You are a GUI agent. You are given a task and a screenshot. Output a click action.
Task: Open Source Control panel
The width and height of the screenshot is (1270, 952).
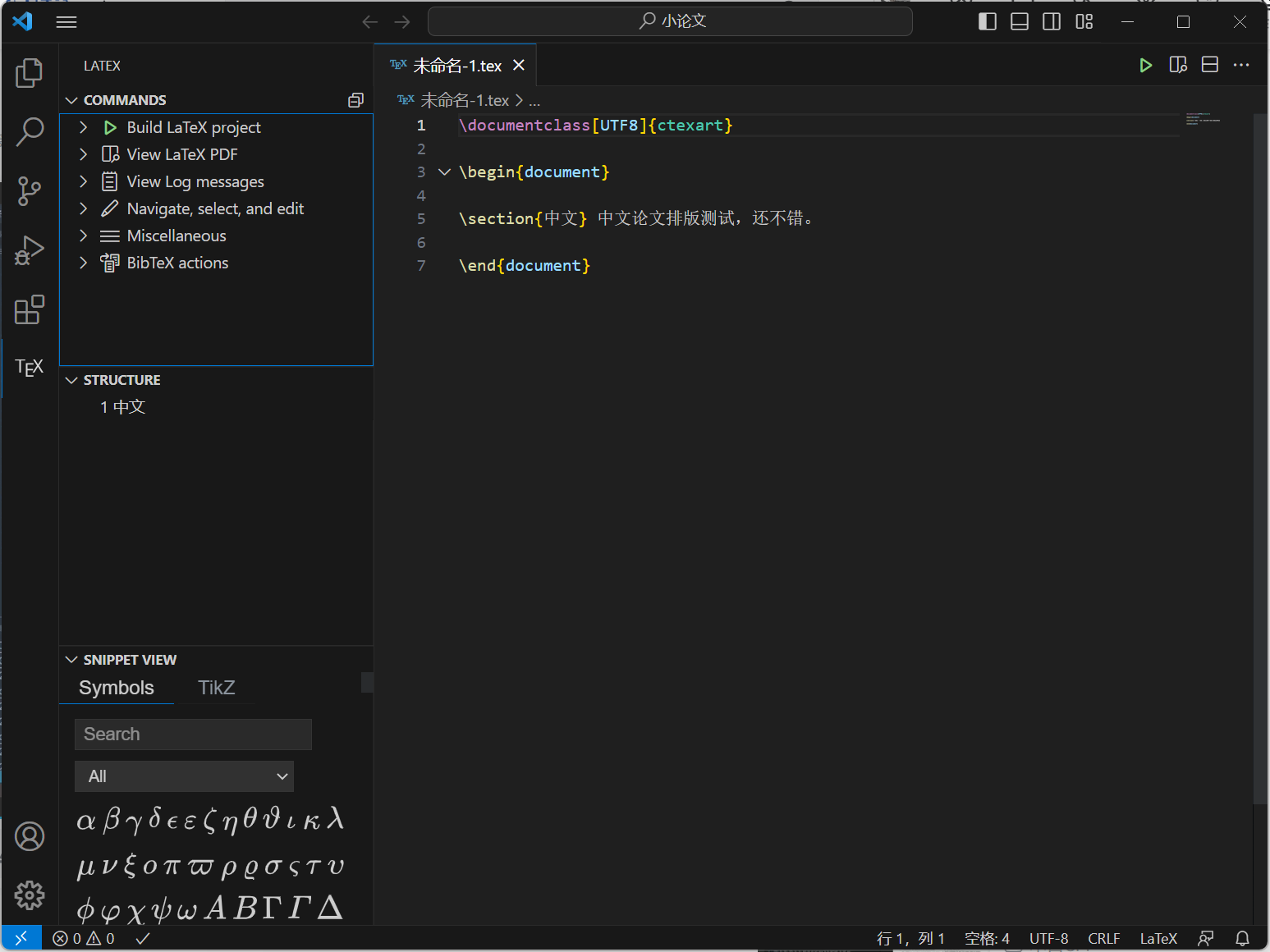click(30, 191)
